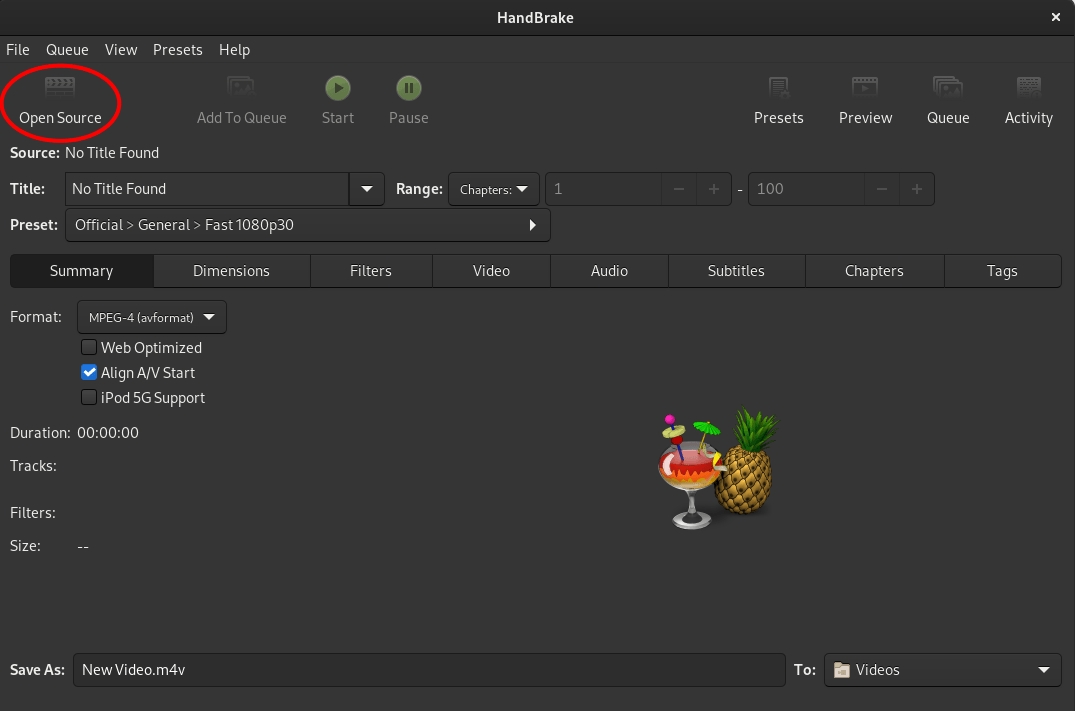This screenshot has width=1075, height=711.
Task: Increment the ending chapter with plus button
Action: [916, 189]
